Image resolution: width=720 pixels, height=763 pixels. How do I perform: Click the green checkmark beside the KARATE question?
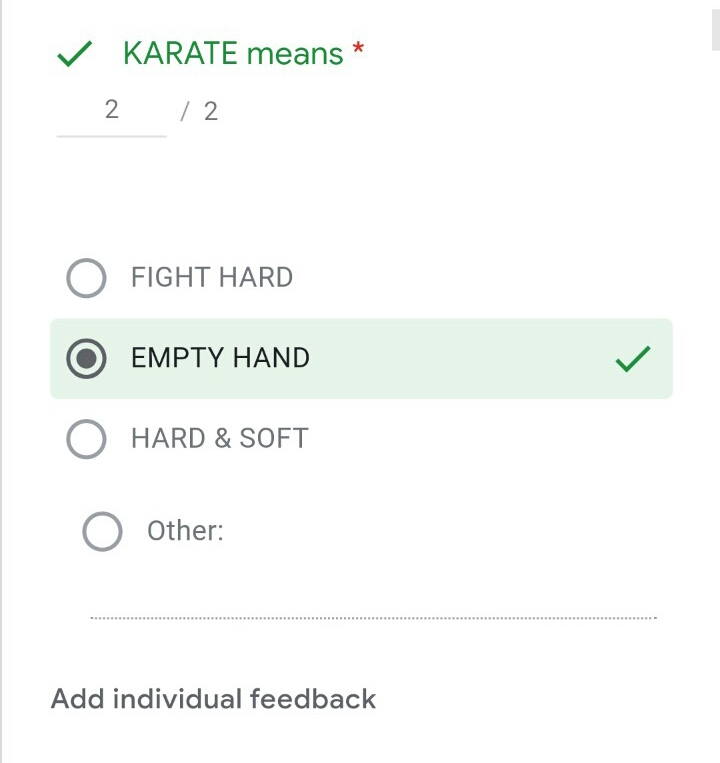(75, 54)
